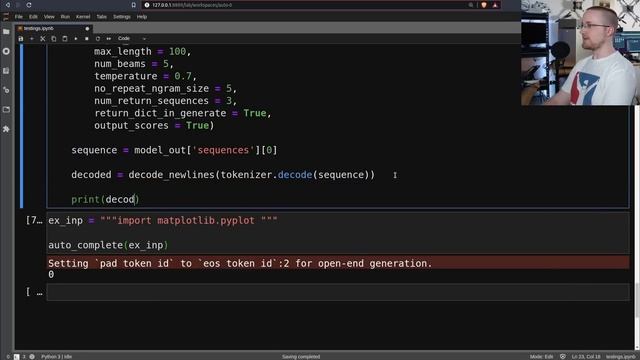Open the Code cell type dropdown
Screen dimensions: 640x360
(x=132, y=38)
